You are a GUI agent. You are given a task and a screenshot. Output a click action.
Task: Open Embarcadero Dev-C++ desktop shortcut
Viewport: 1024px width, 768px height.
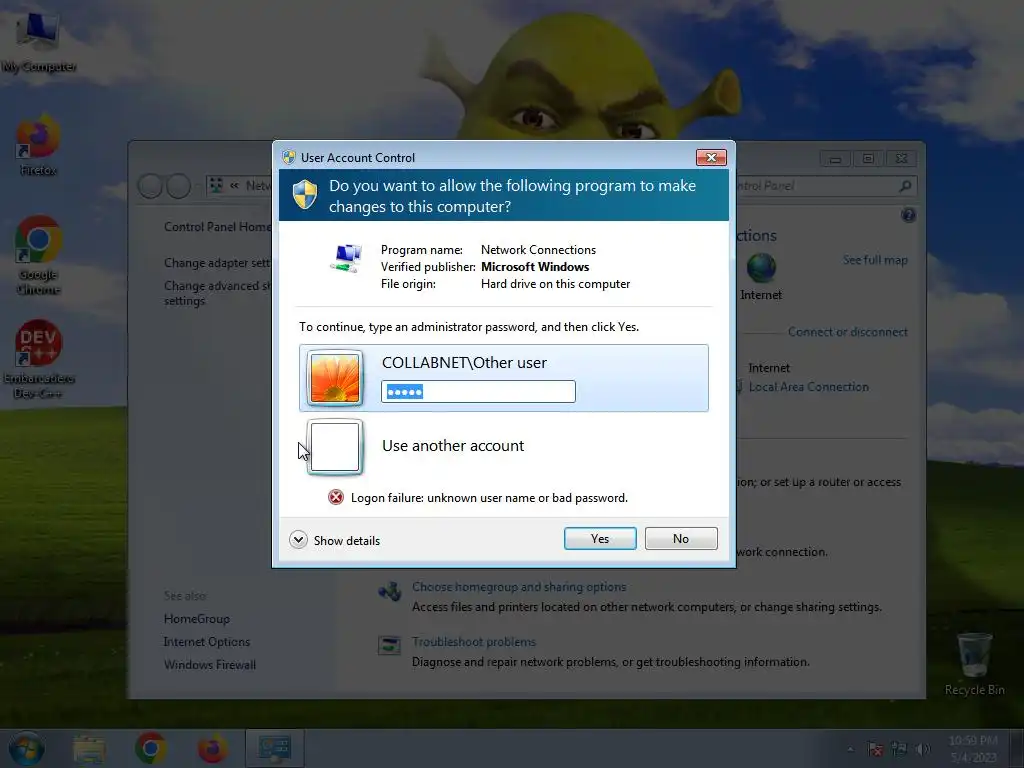point(39,359)
